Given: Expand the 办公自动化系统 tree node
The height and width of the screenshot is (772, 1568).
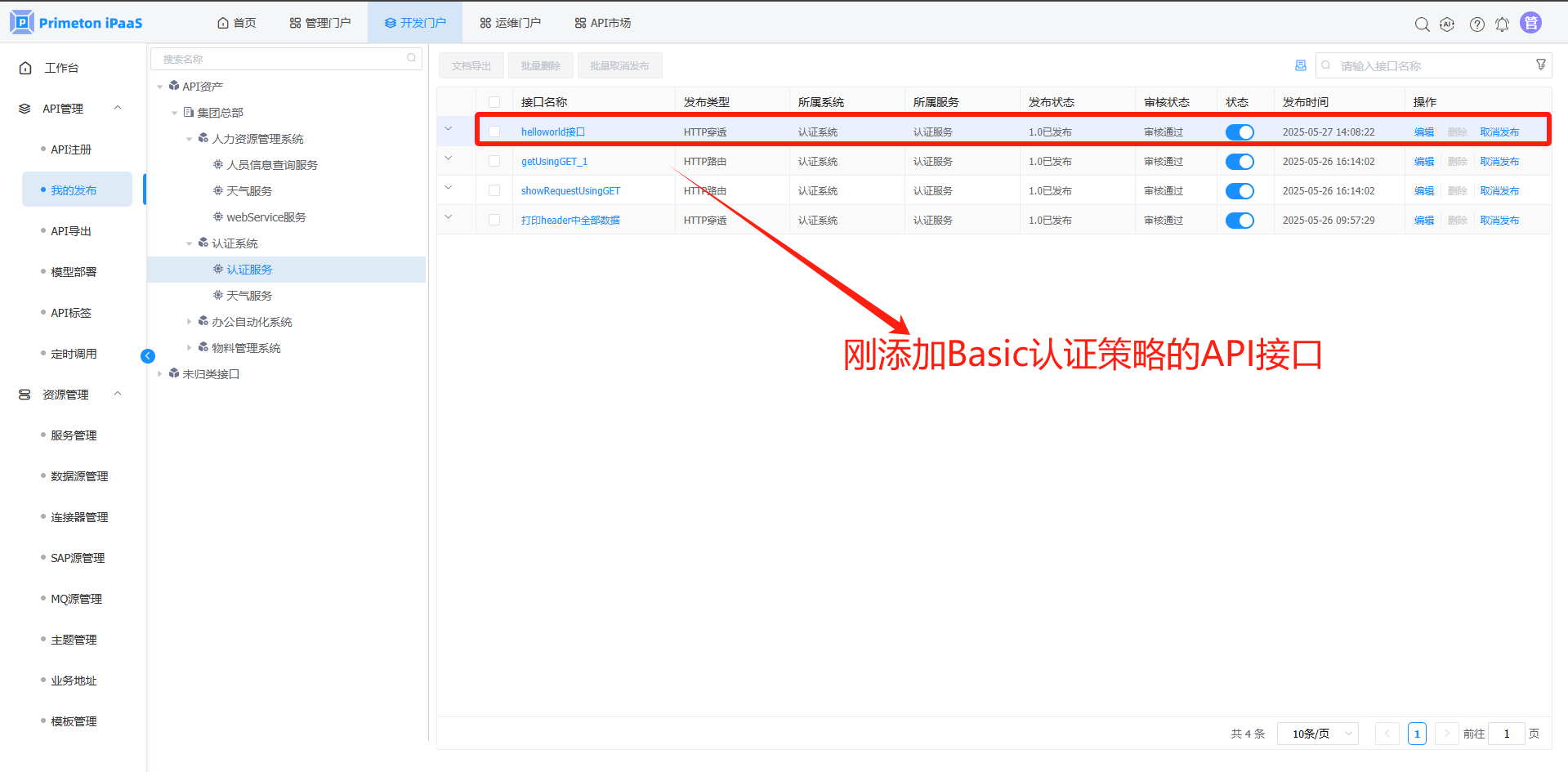Looking at the screenshot, I should (190, 322).
